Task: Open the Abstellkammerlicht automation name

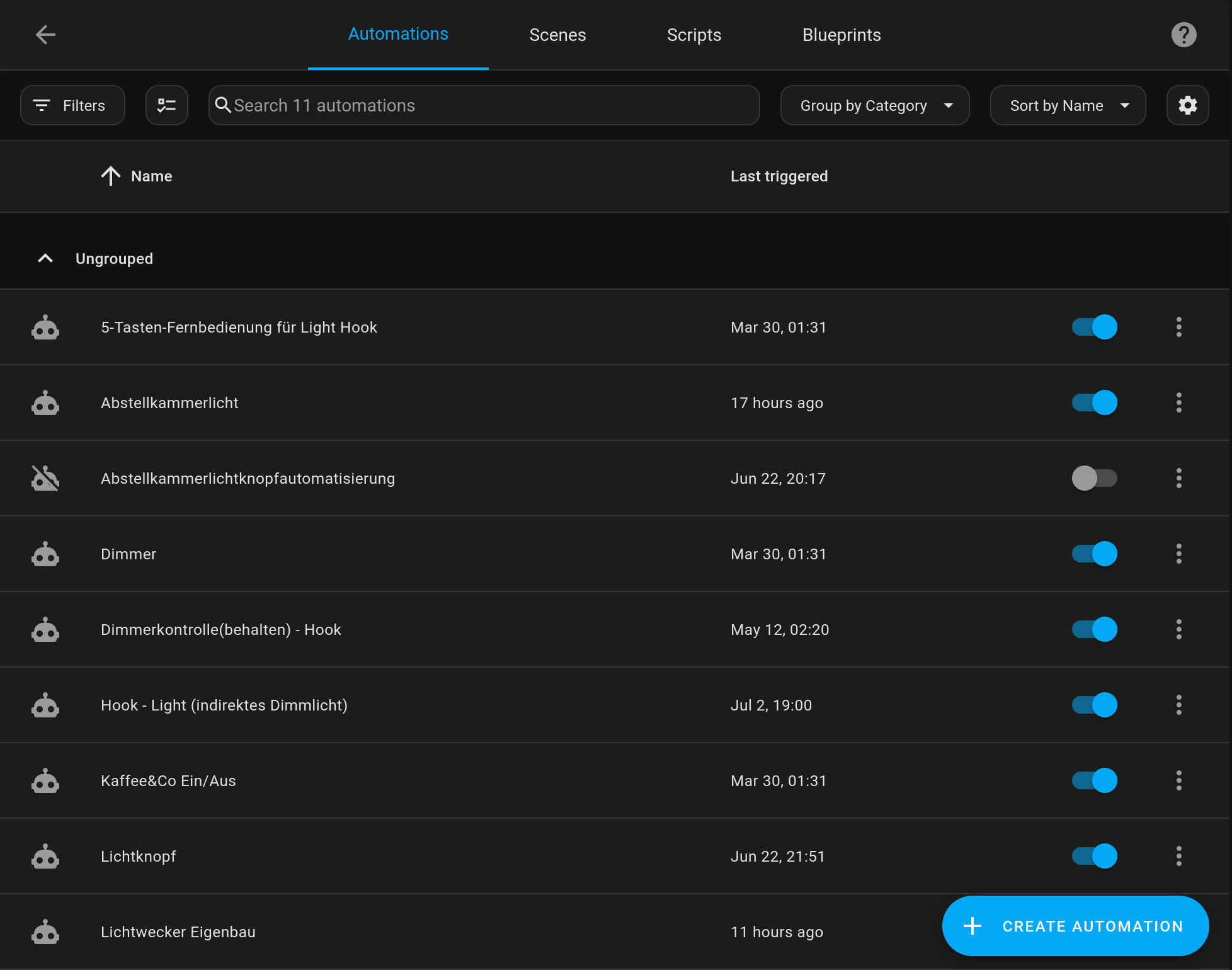Action: coord(169,403)
